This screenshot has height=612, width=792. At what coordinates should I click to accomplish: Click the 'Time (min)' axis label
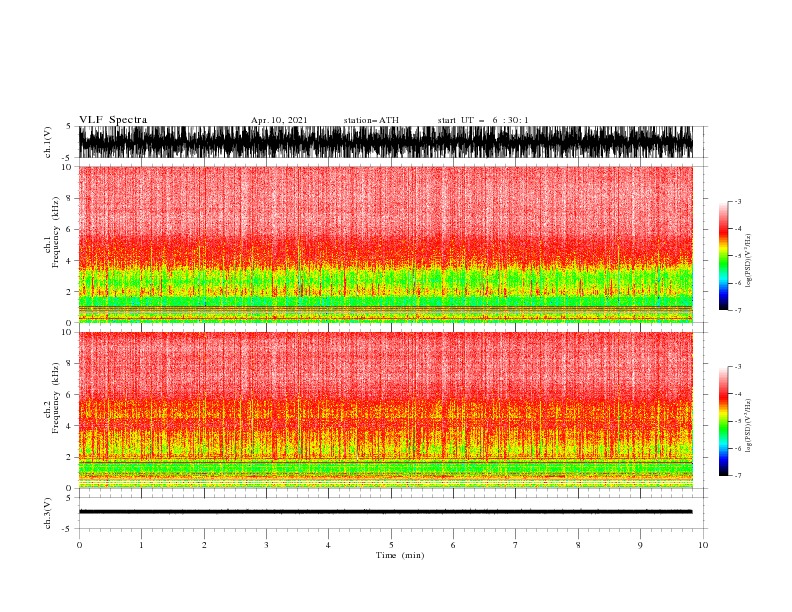[400, 555]
